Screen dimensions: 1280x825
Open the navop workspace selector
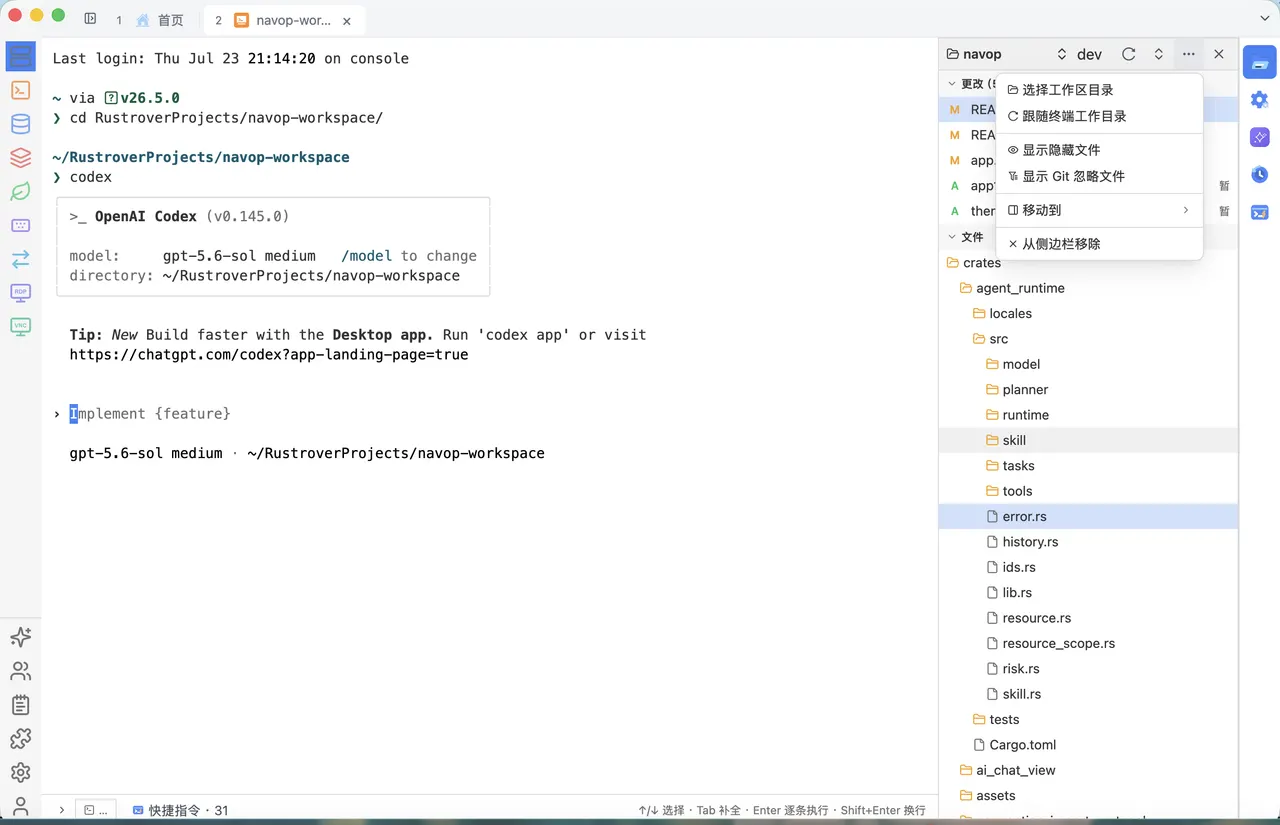(x=1006, y=54)
